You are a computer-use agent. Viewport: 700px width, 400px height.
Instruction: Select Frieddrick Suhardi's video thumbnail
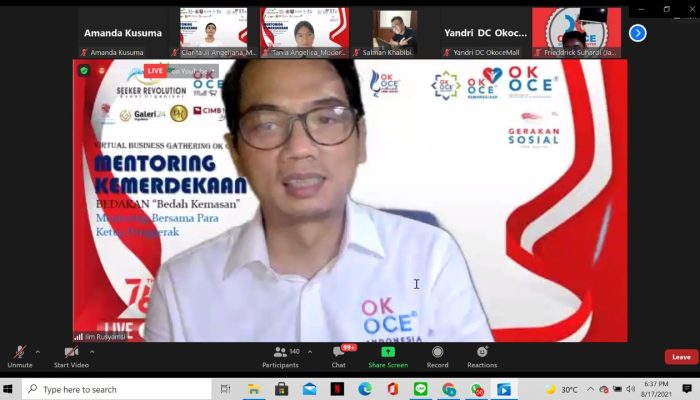click(576, 33)
